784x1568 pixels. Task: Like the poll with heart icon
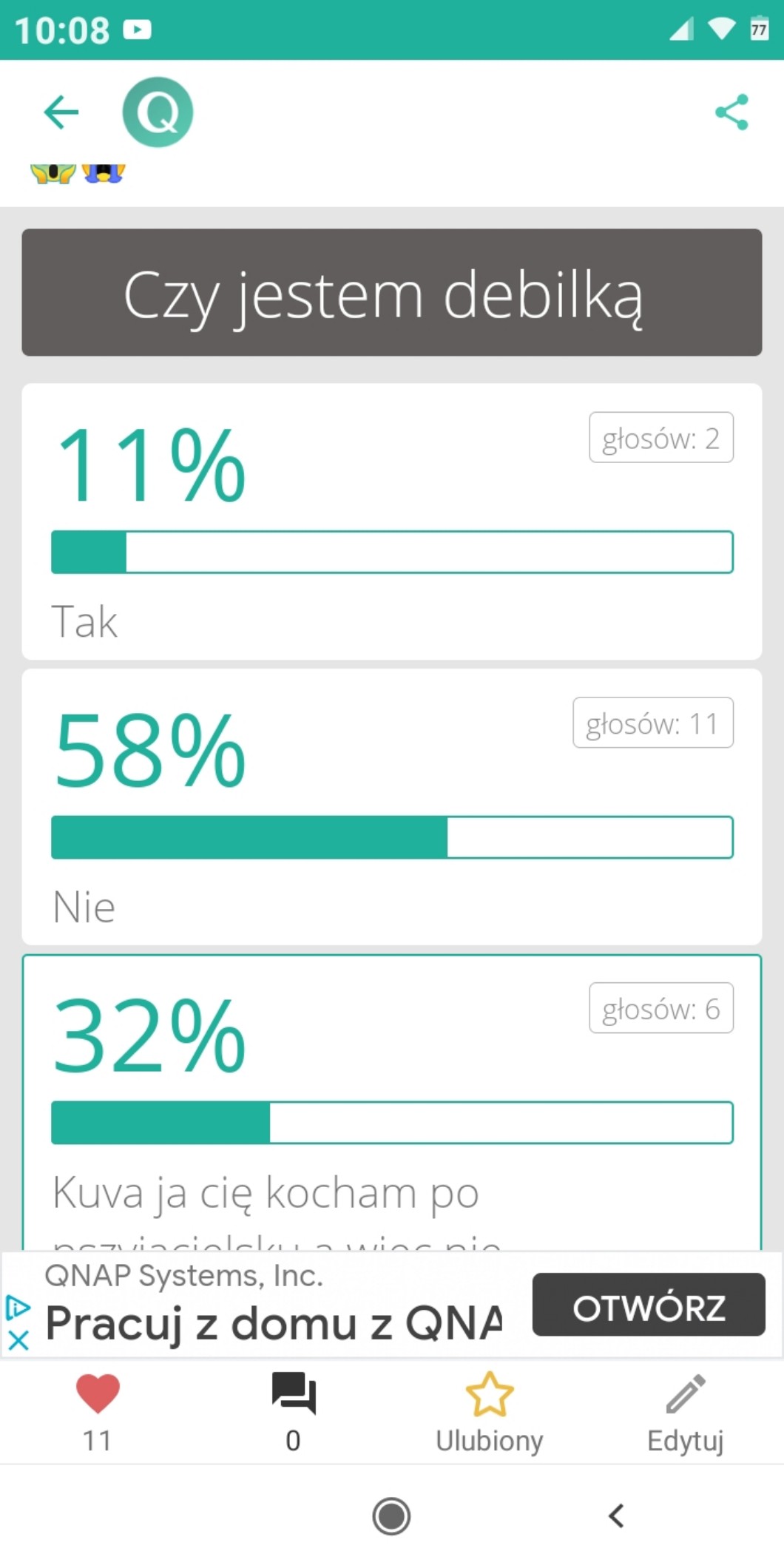[98, 1393]
